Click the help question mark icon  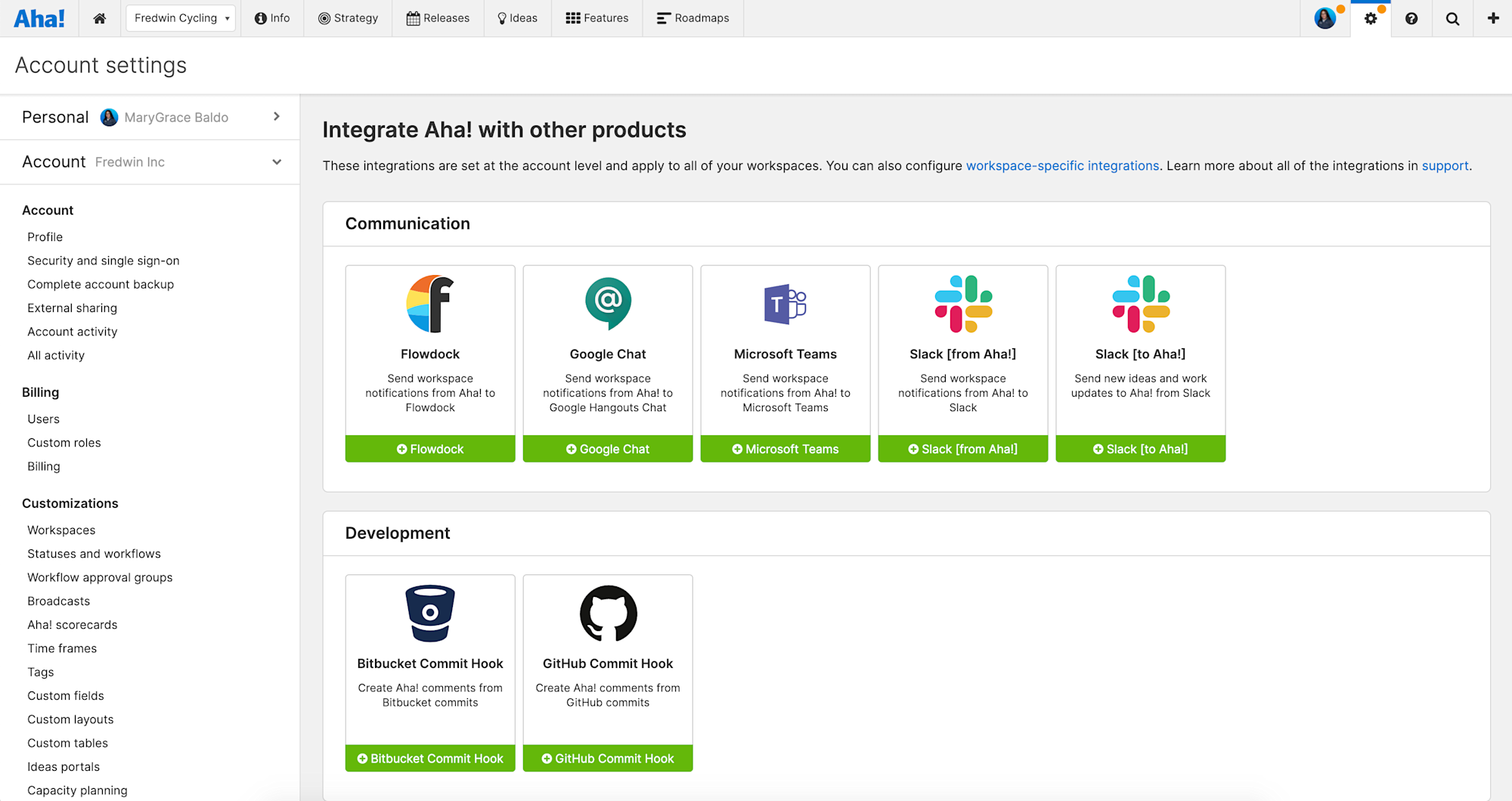coord(1411,18)
